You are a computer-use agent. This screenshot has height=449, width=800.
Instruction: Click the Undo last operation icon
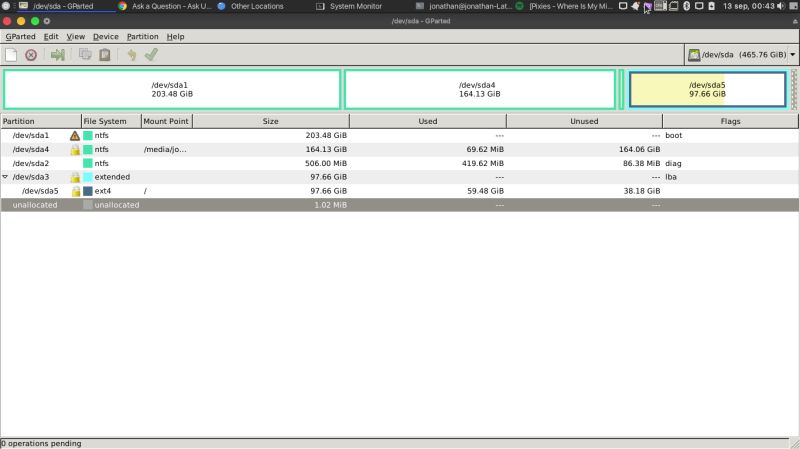(132, 55)
